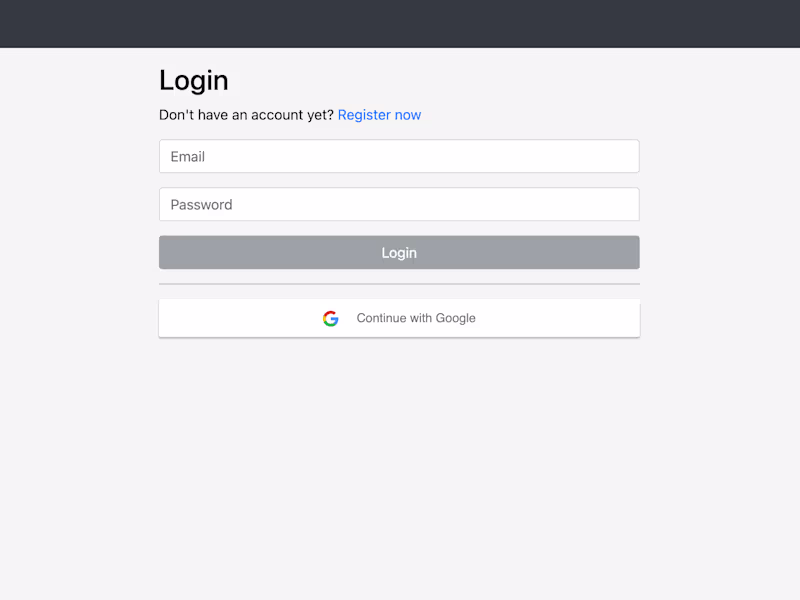Click left side of Google sign-in button

point(204,318)
